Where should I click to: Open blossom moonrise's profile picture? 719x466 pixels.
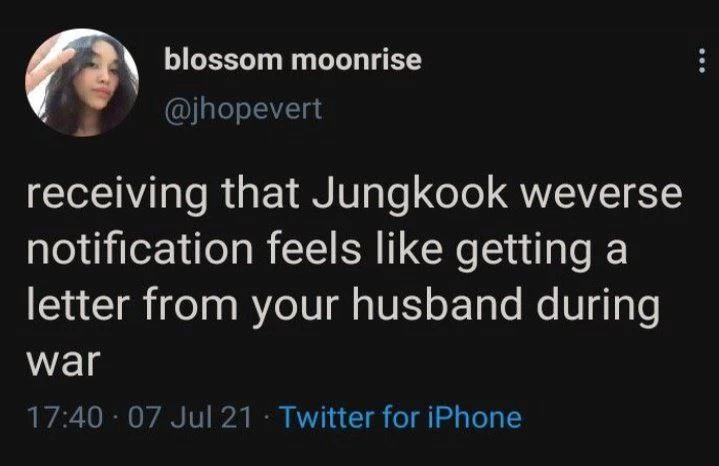click(82, 82)
